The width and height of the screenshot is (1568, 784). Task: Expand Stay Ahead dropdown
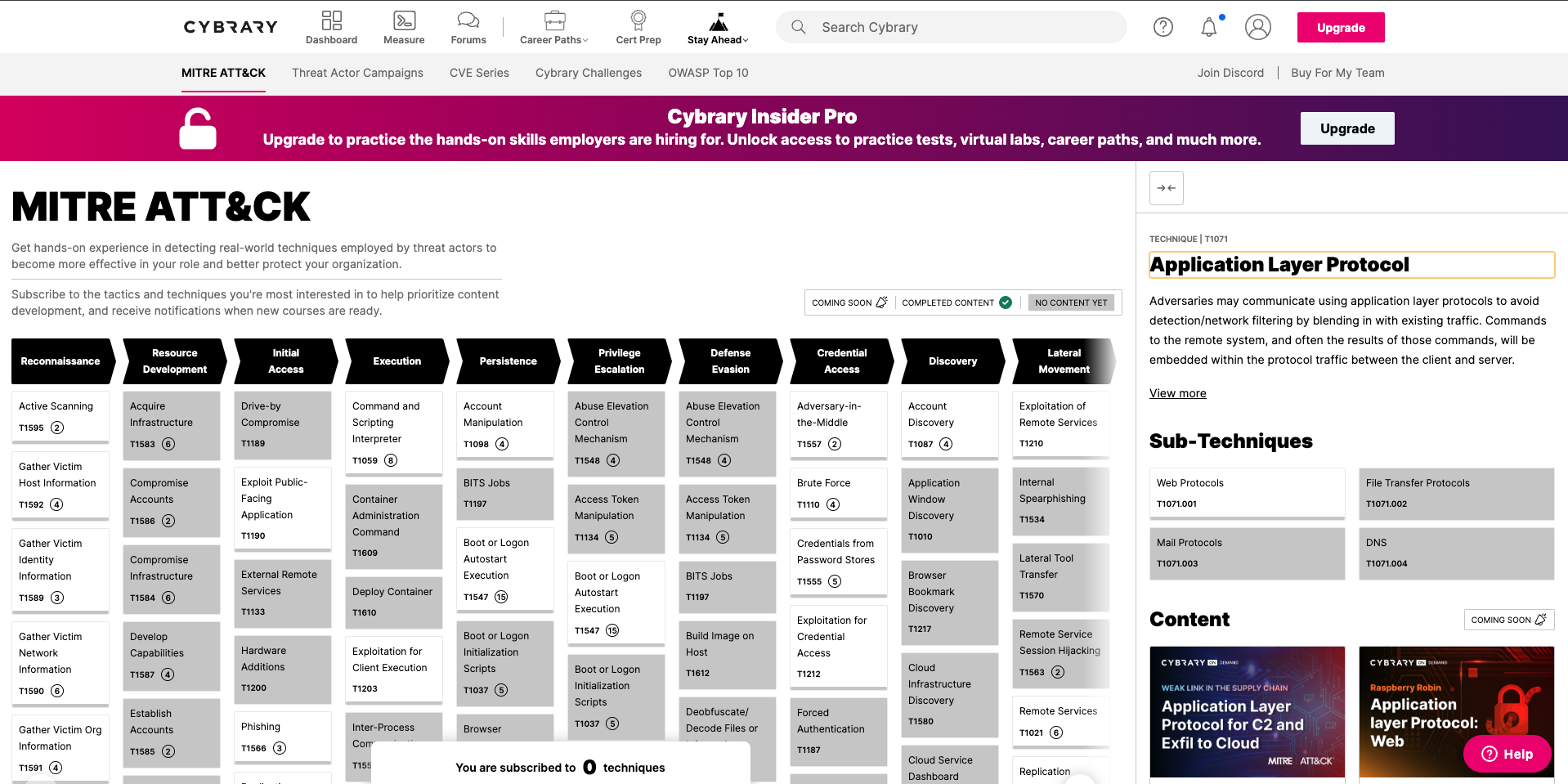coord(718,28)
